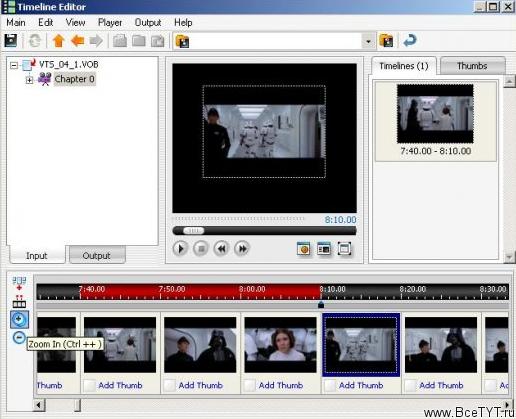Check Add Thumb under the stormtrooper frame
516x419 pixels.
(89, 385)
